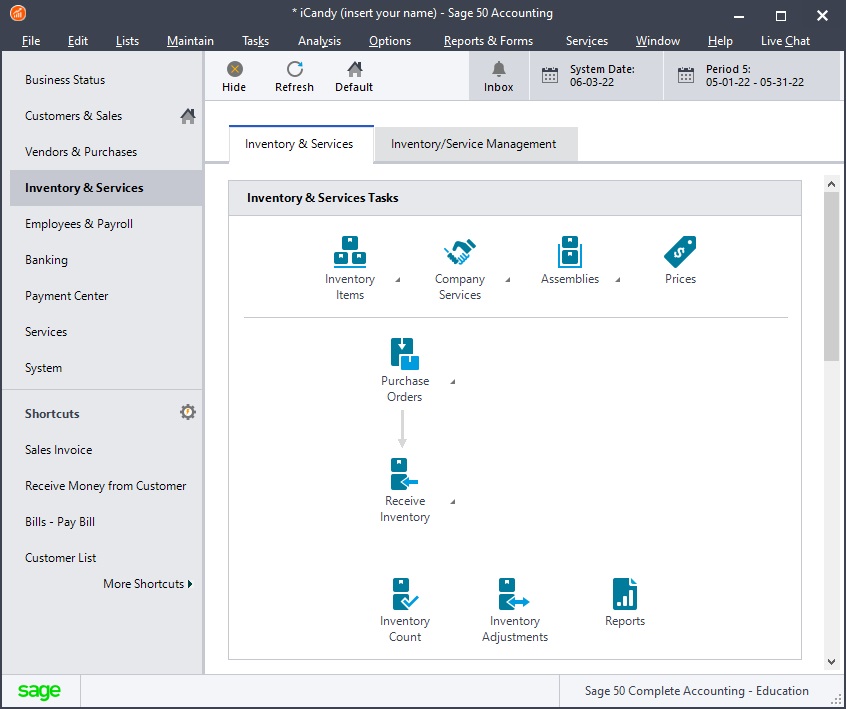Open Live Chat from the menu bar
This screenshot has height=709, width=846.
click(786, 41)
